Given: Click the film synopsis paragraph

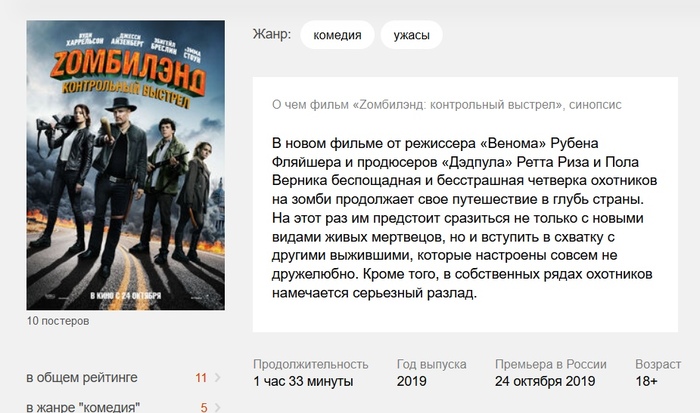Looking at the screenshot, I should tap(464, 218).
